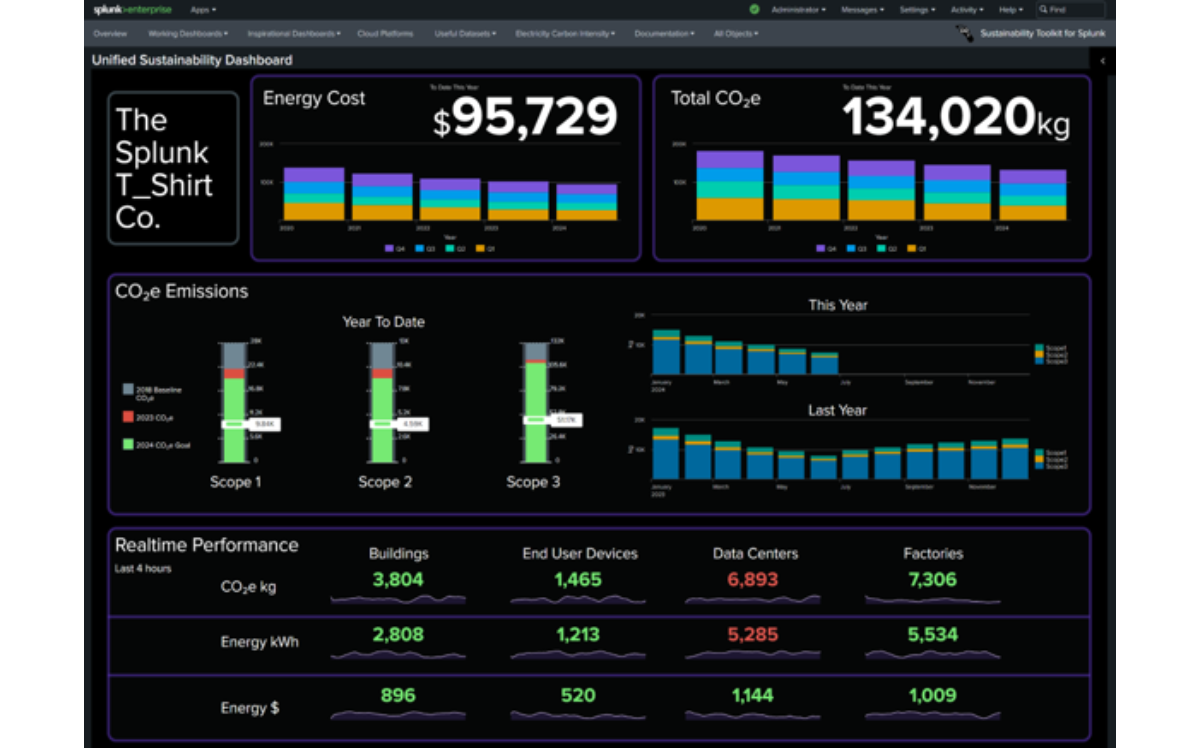Click the Splunk T_Shirt Co. panel
This screenshot has height=748, width=1200.
[x=173, y=168]
